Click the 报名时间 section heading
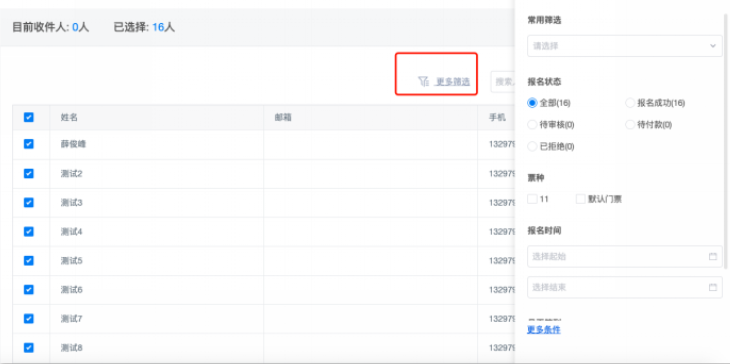The image size is (730, 364). (544, 230)
